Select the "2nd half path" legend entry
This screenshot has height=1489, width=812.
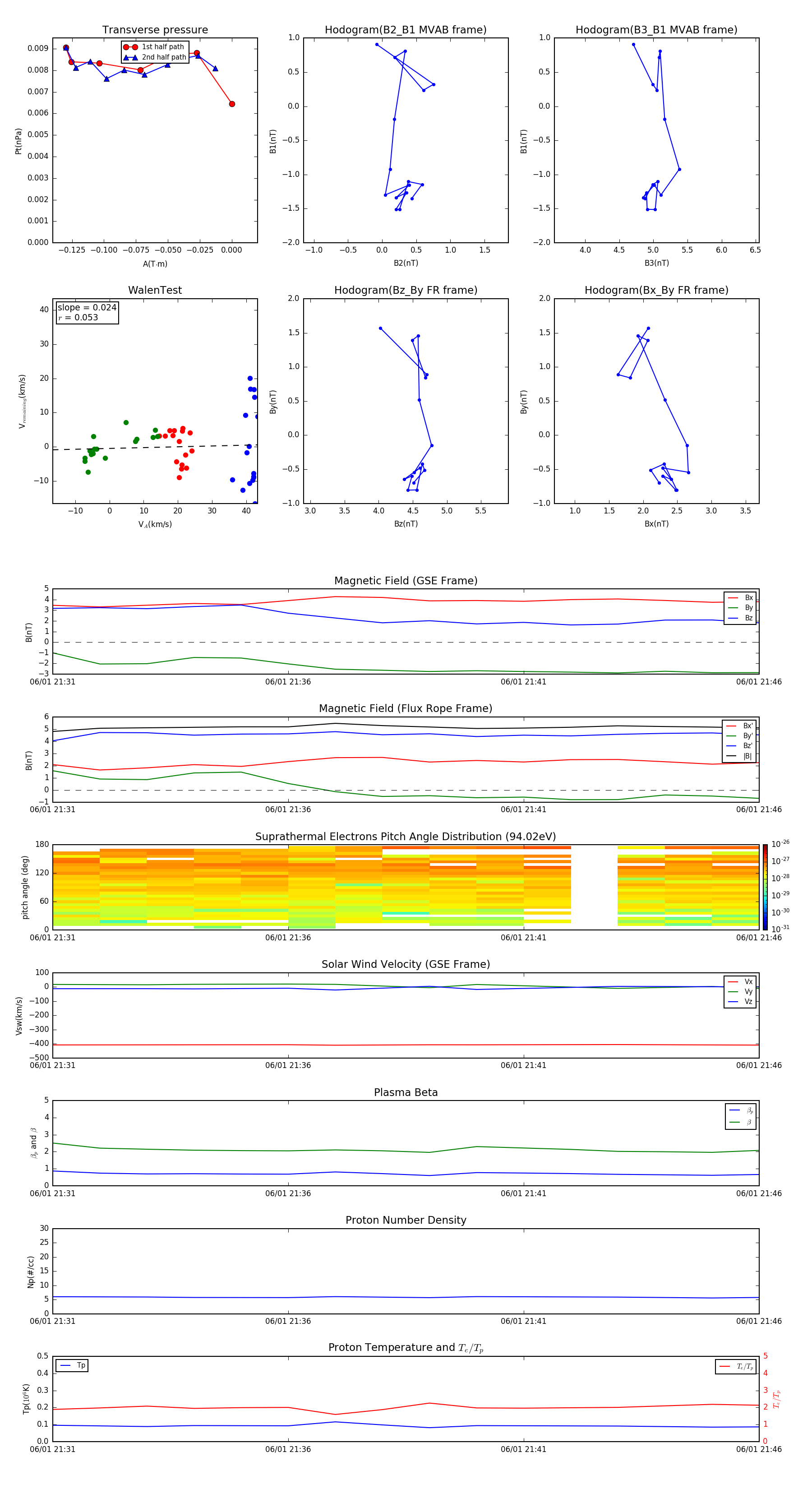coord(154,57)
